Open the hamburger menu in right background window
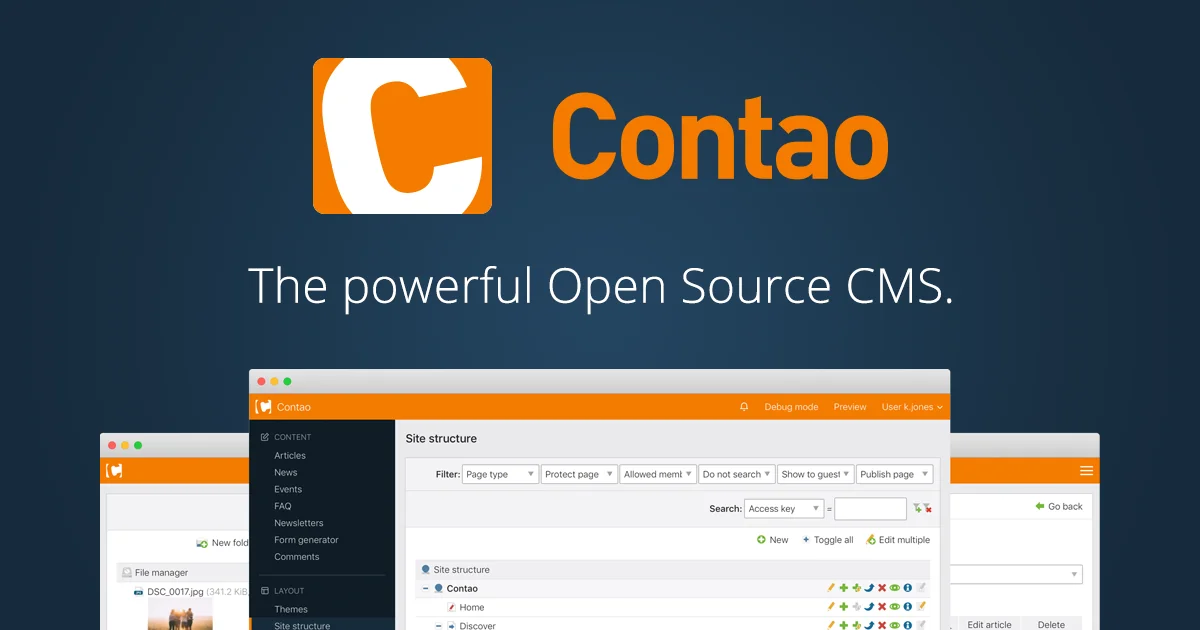The image size is (1200, 630). (1086, 470)
